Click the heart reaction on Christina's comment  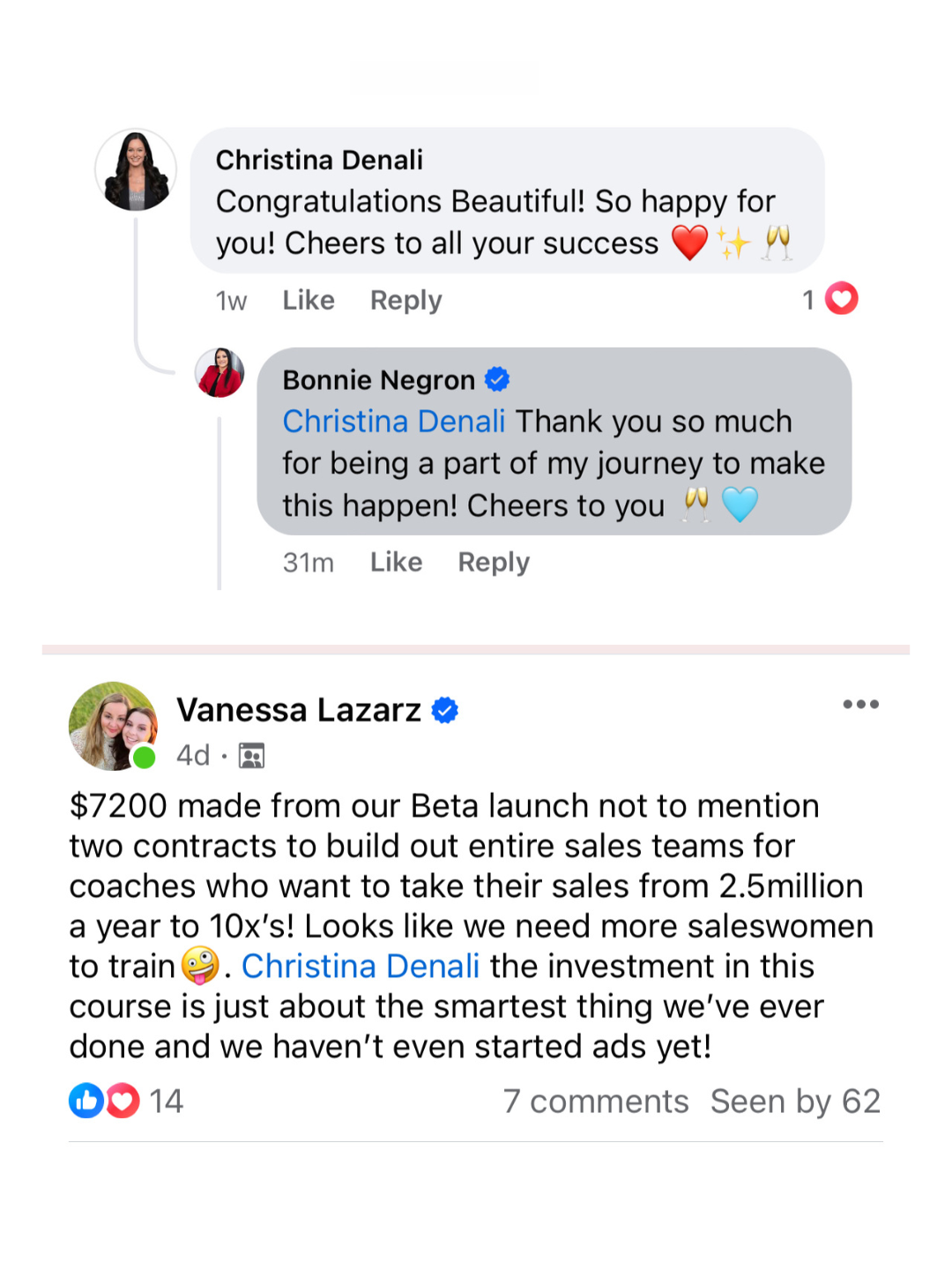842,299
